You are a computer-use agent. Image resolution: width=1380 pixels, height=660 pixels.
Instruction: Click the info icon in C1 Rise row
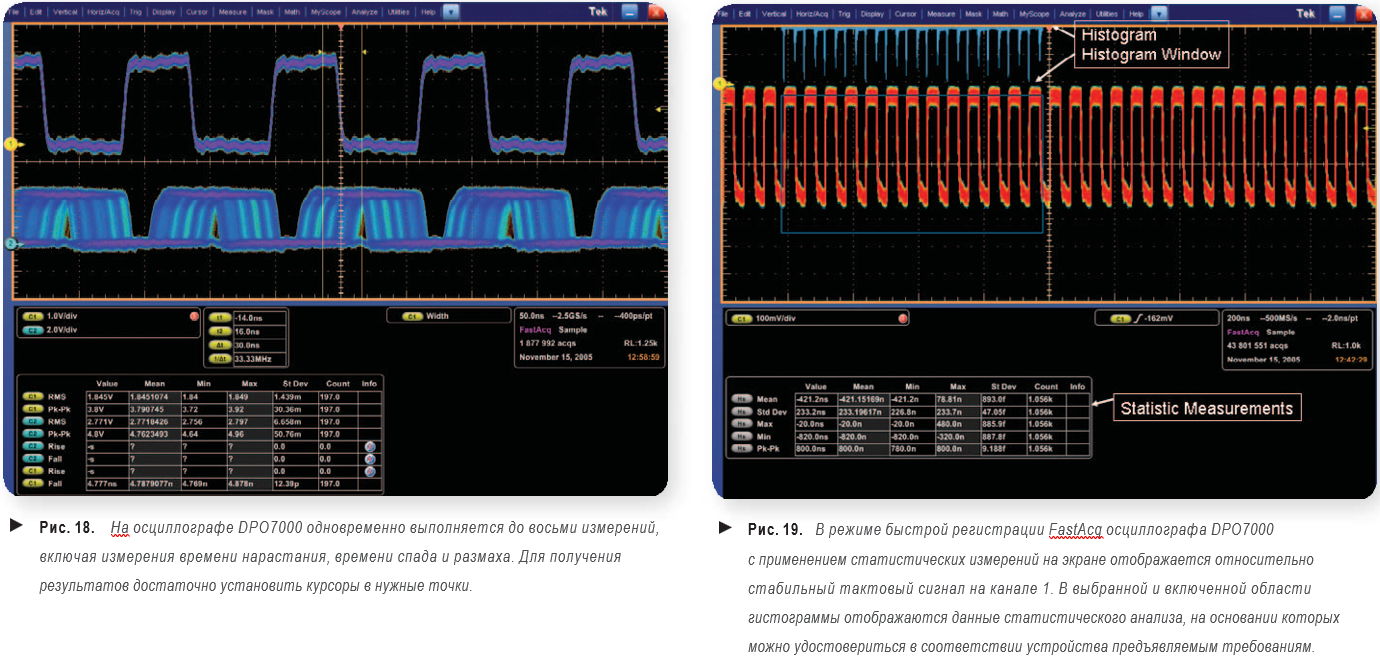(370, 471)
